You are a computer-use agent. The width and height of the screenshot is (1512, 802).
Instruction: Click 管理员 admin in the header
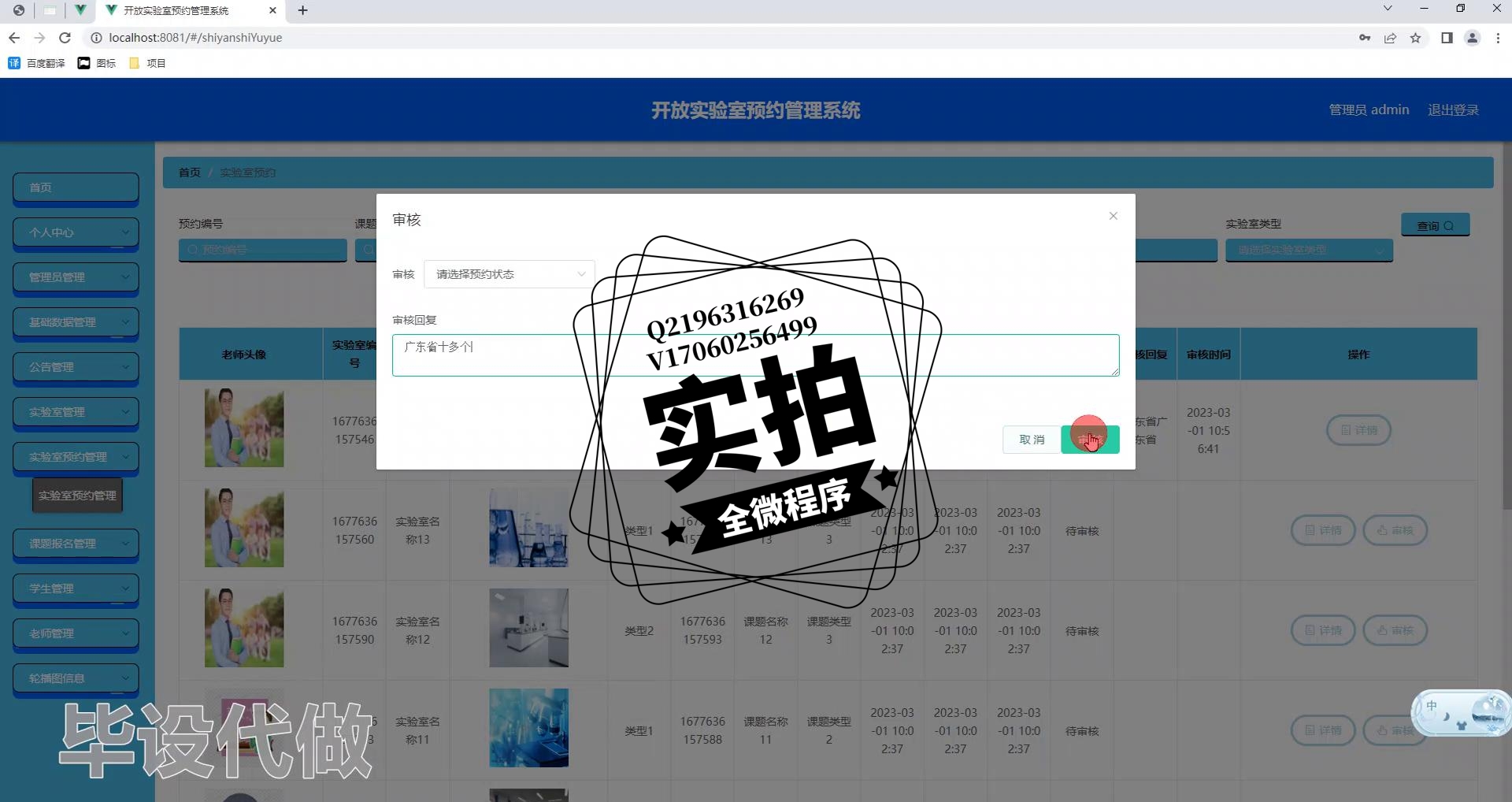[1369, 110]
